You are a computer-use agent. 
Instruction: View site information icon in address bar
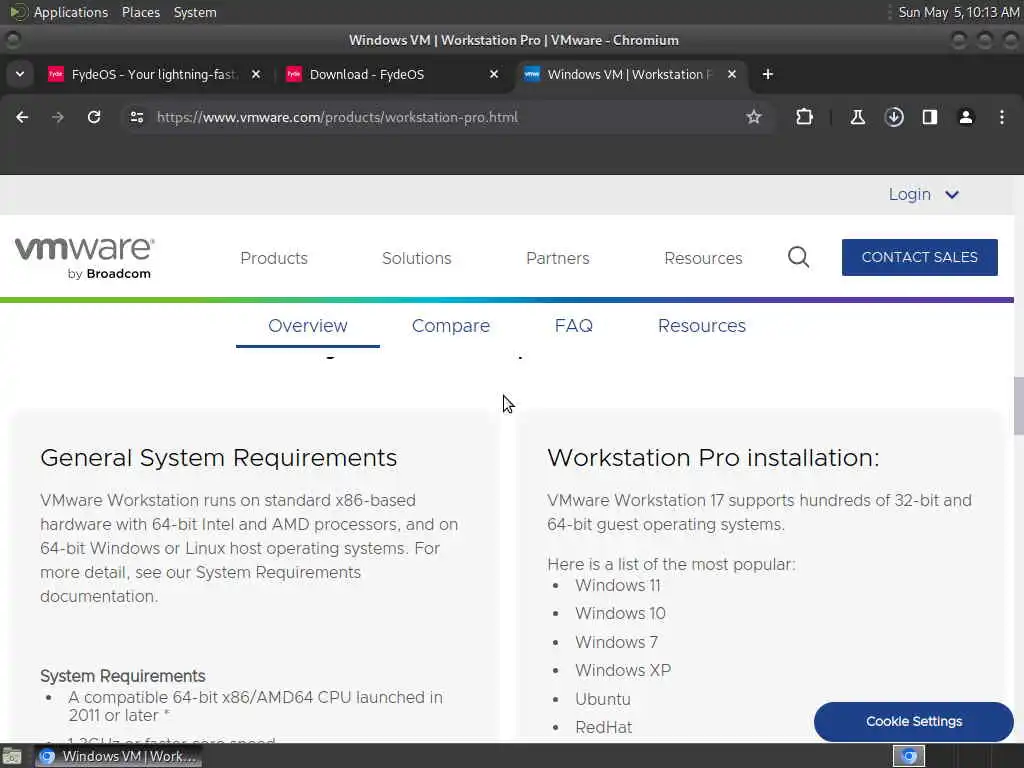click(136, 117)
